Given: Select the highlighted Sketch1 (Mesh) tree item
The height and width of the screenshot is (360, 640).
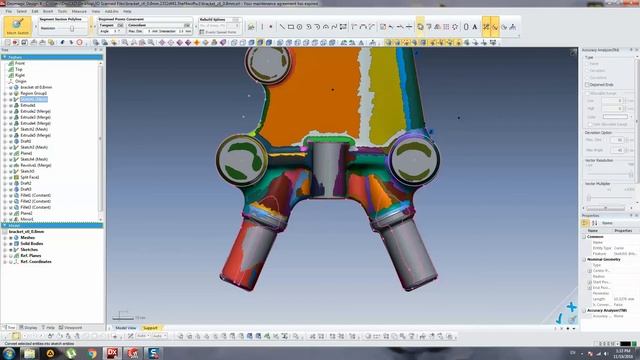Looking at the screenshot, I should tap(34, 99).
